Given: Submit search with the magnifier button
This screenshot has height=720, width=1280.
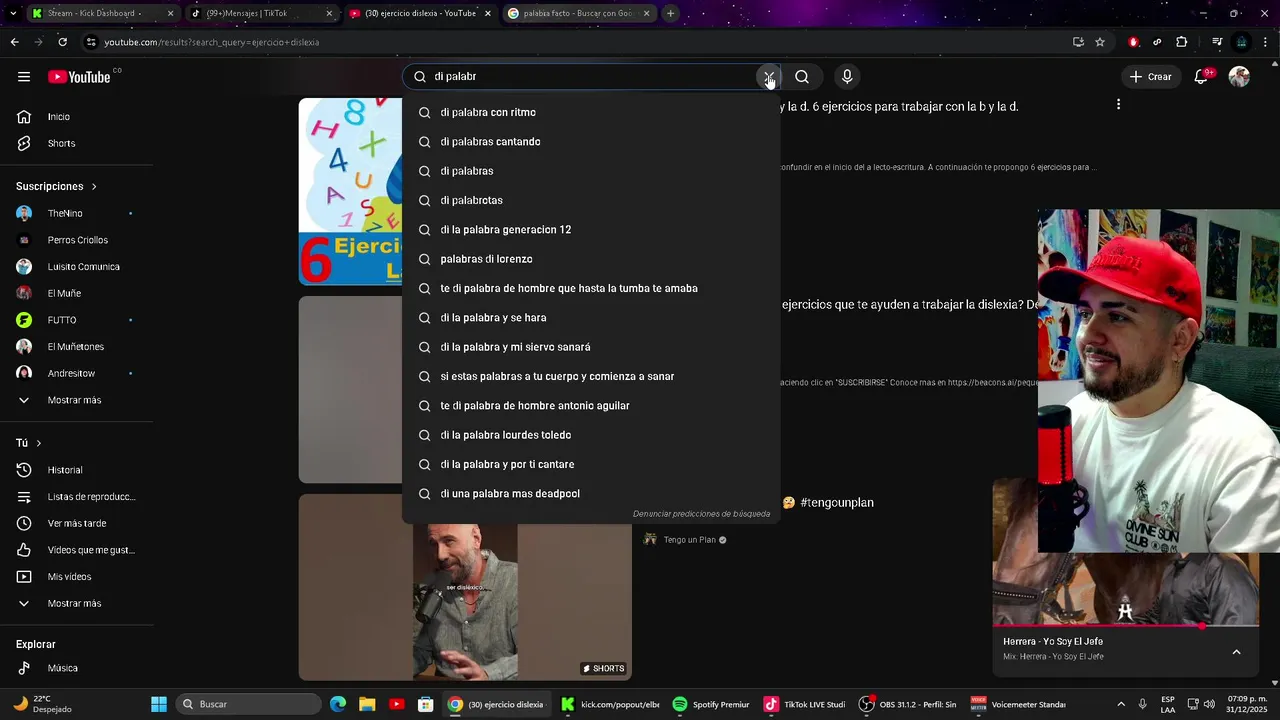Looking at the screenshot, I should click(802, 77).
